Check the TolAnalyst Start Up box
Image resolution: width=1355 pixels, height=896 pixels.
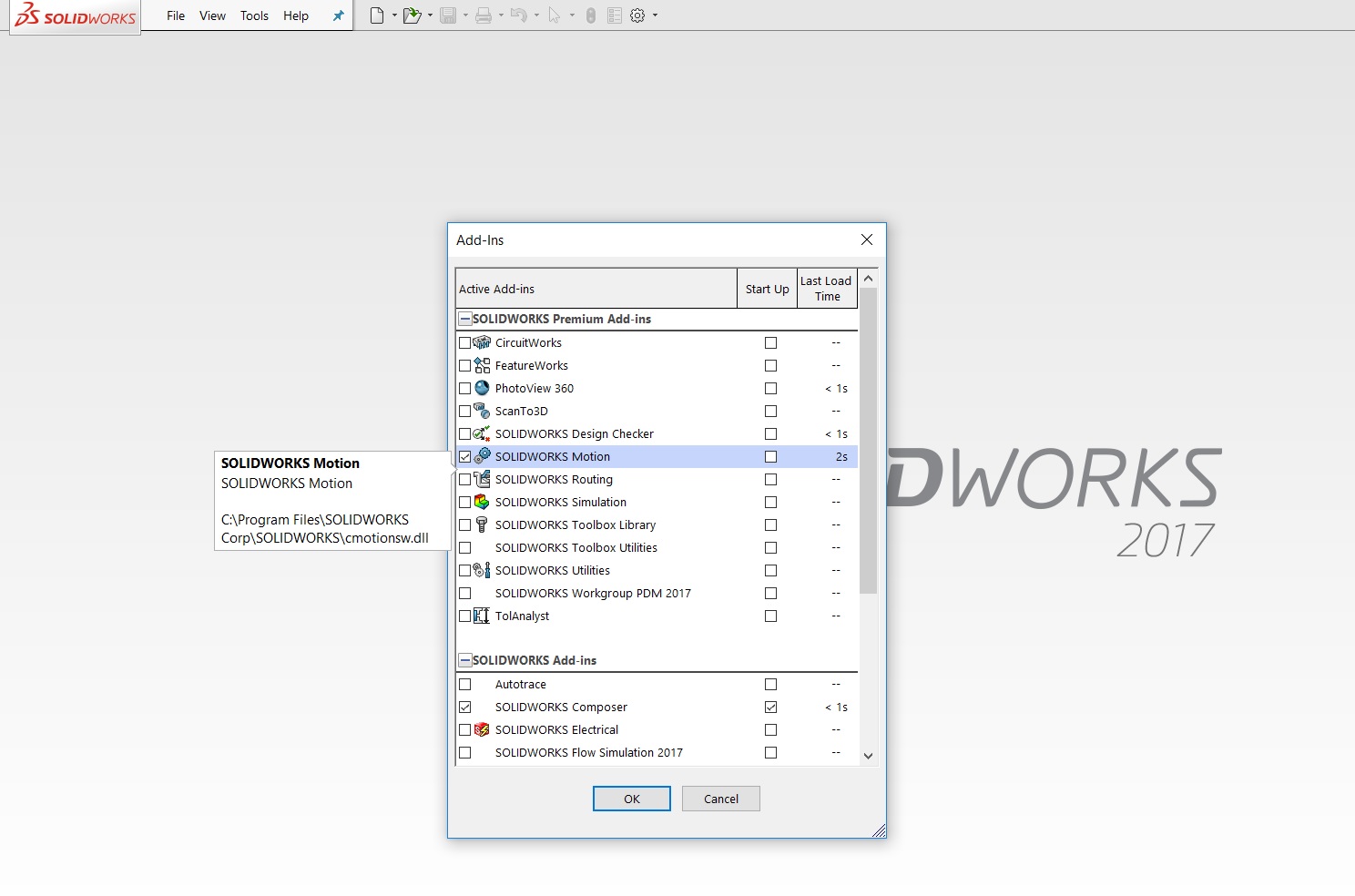(x=771, y=616)
